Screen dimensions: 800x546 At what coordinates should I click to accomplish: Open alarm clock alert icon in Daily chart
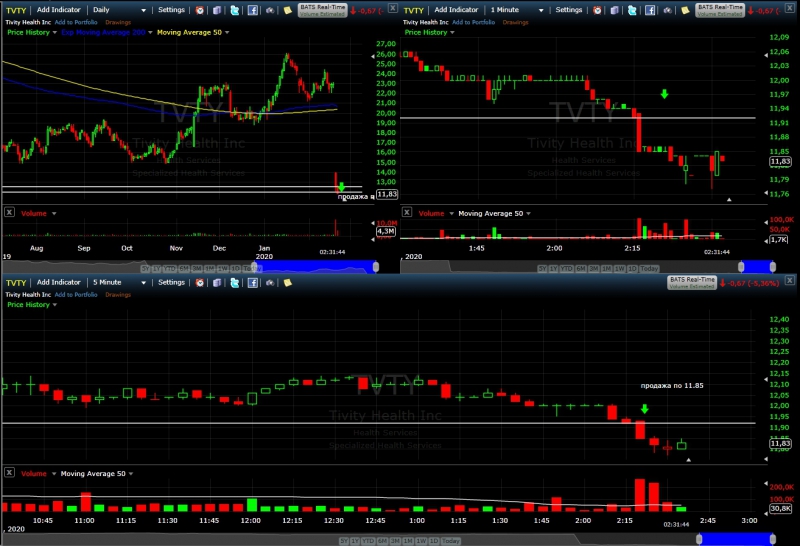[x=200, y=10]
